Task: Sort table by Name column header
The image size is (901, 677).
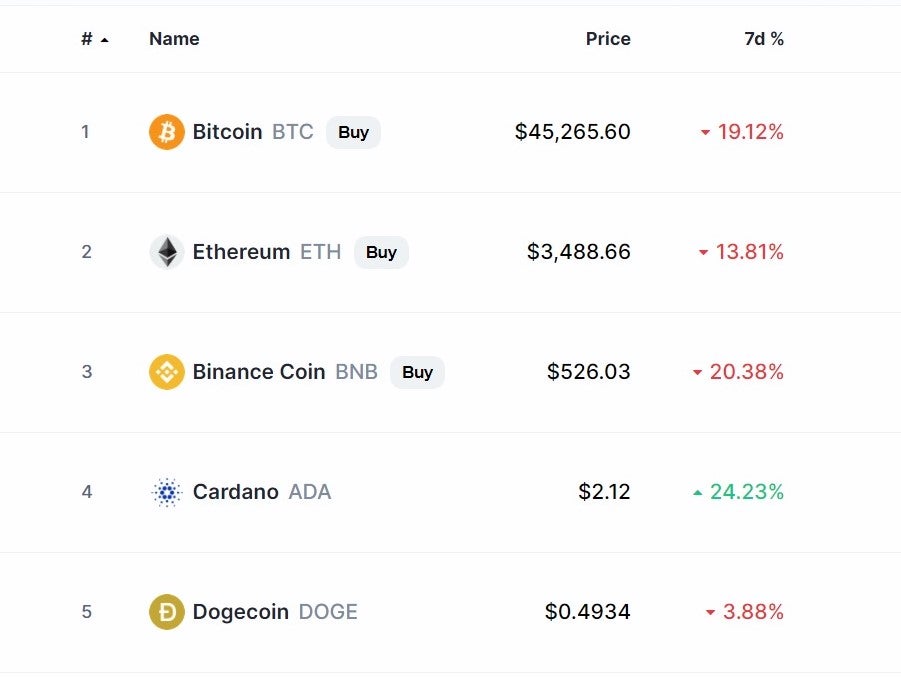Action: pyautogui.click(x=174, y=39)
